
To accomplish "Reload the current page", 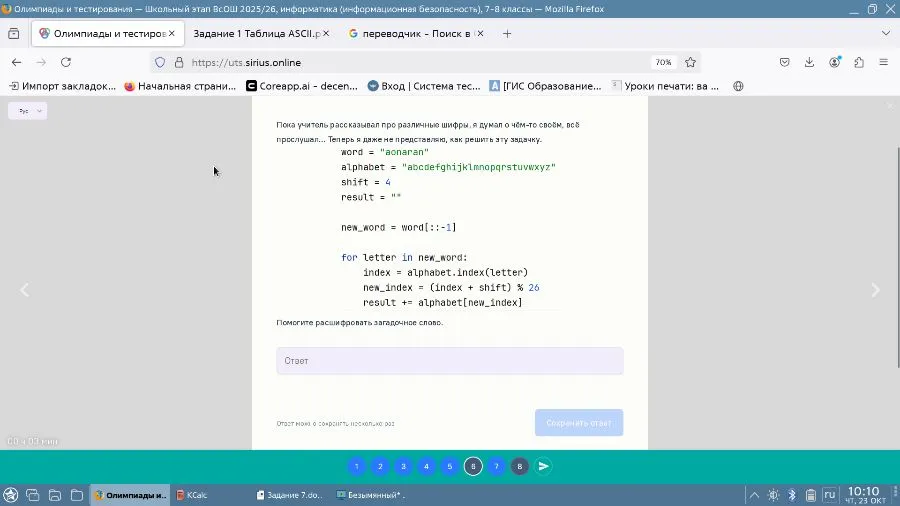I will [66, 63].
